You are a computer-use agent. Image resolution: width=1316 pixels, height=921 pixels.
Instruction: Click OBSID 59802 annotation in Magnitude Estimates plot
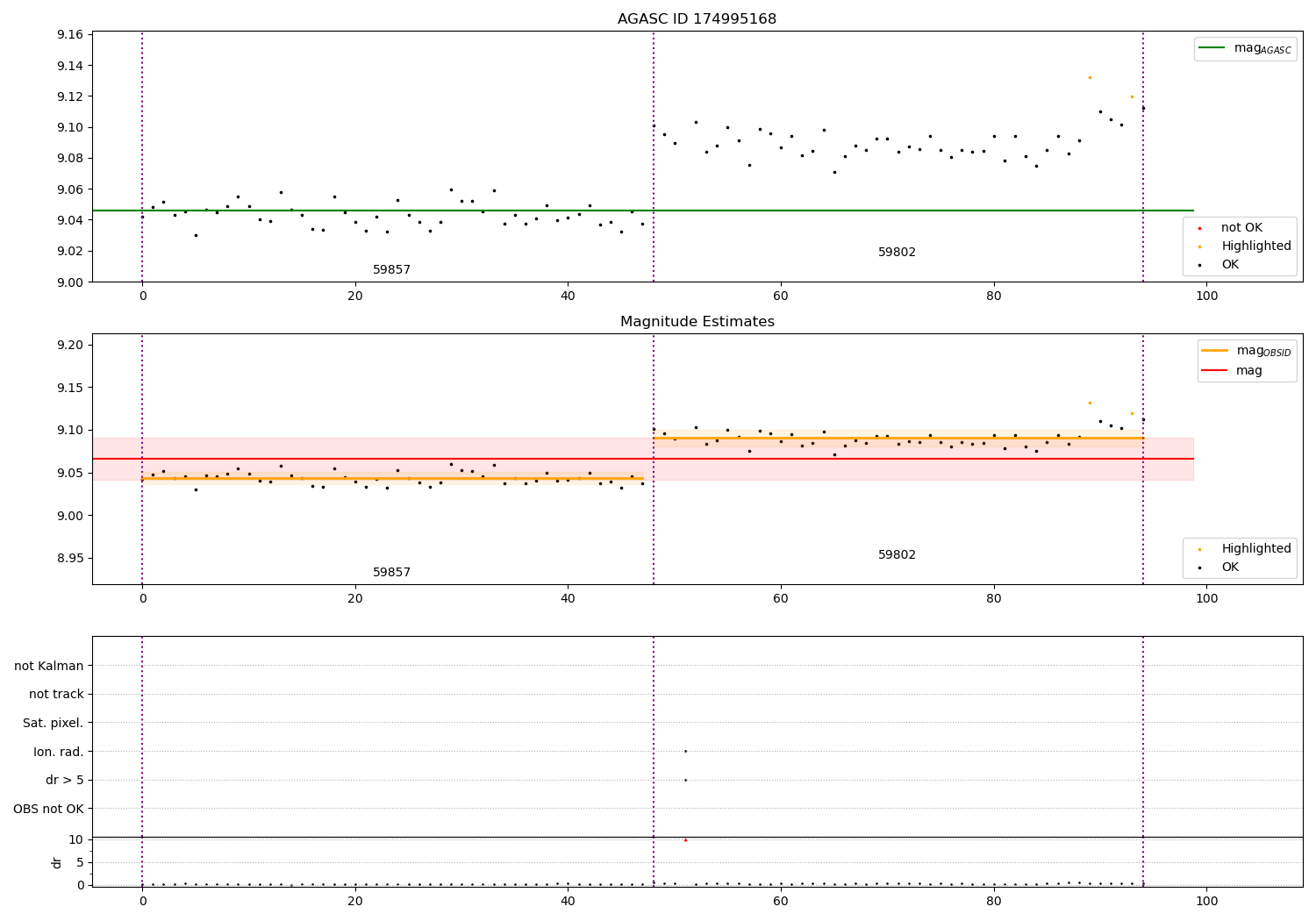[897, 555]
